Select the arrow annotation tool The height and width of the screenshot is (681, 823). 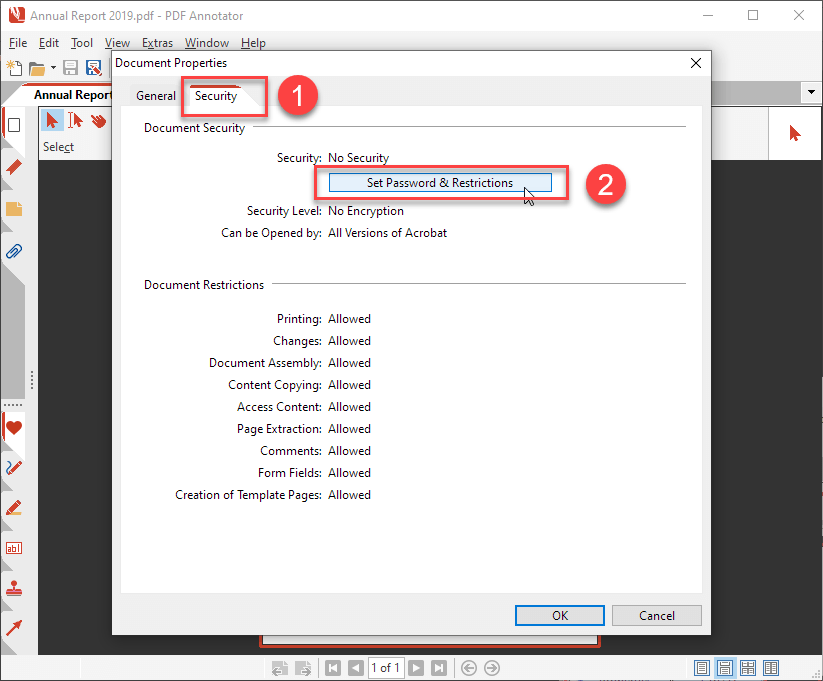[x=13, y=627]
